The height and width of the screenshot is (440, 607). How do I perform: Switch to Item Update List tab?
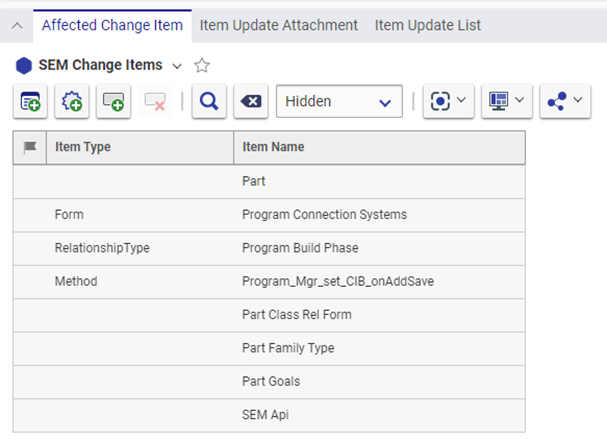(x=427, y=24)
